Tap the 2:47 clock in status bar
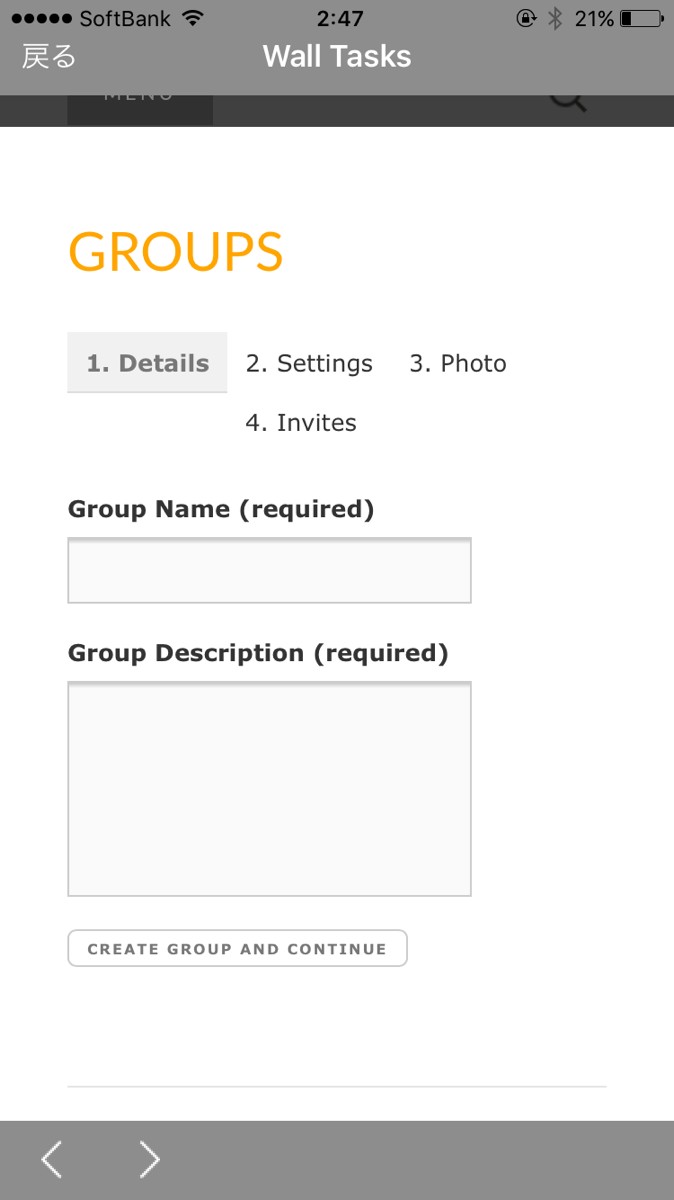Image resolution: width=674 pixels, height=1200 pixels. [x=340, y=18]
